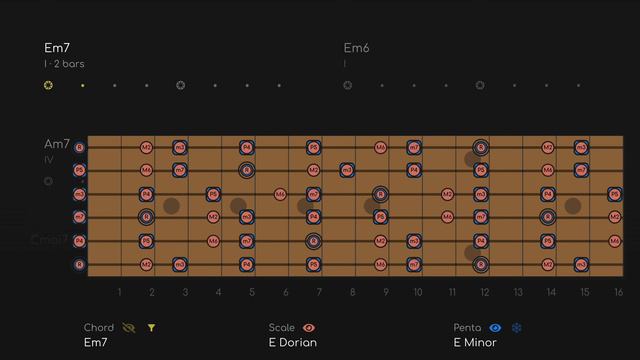The image size is (640, 360).
Task: Click M6 at fret 4 on A string
Action: (213, 241)
